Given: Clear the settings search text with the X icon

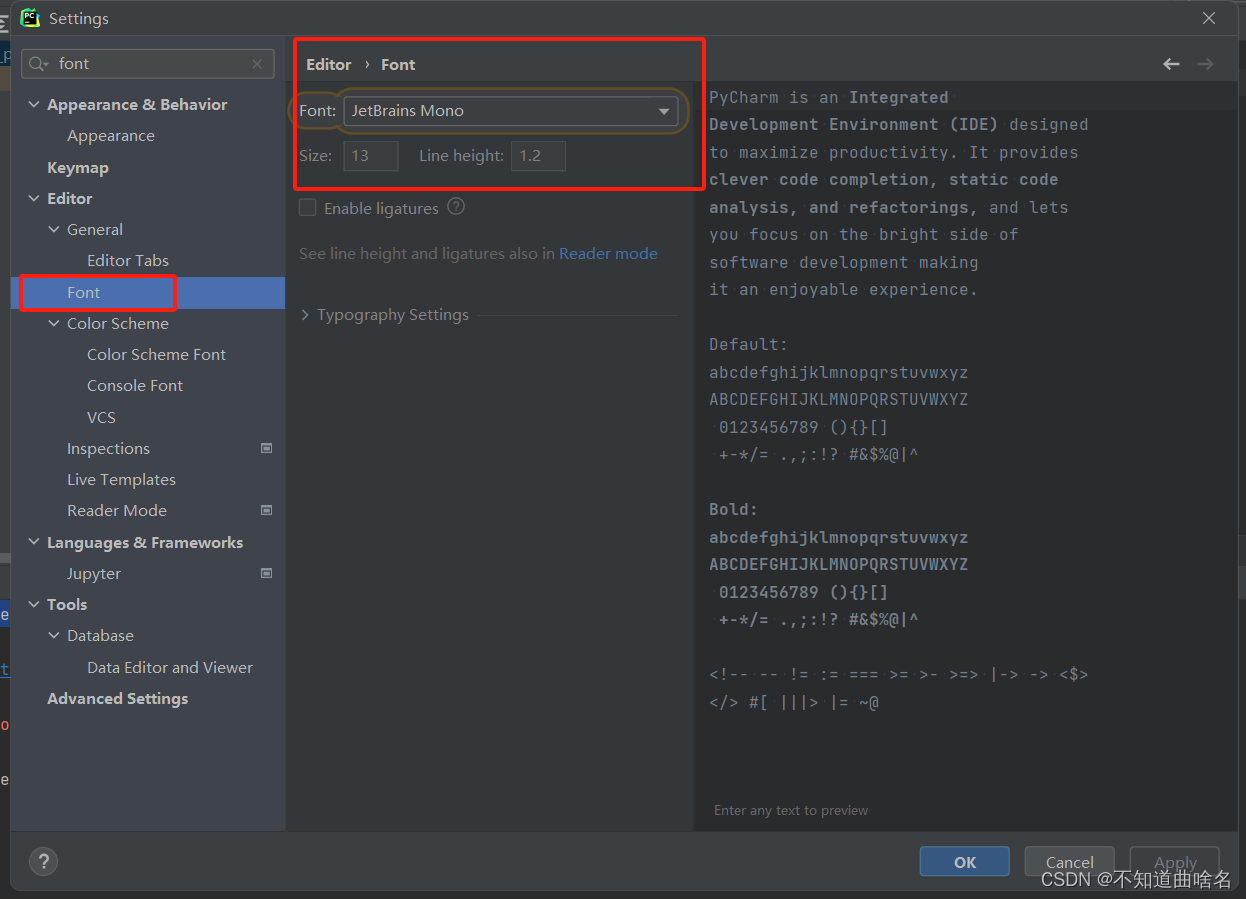Looking at the screenshot, I should pos(257,64).
